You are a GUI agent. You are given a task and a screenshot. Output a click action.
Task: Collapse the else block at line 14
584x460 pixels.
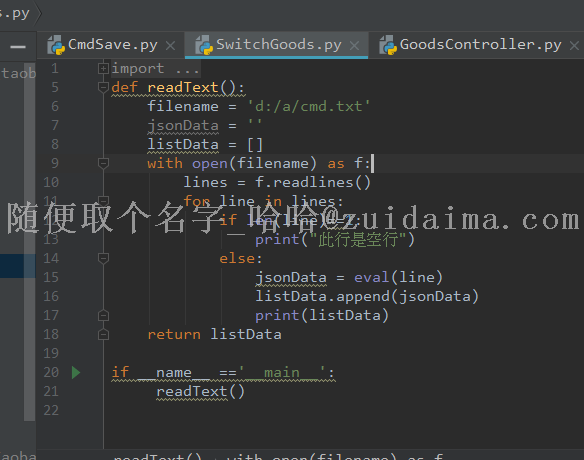click(x=103, y=258)
